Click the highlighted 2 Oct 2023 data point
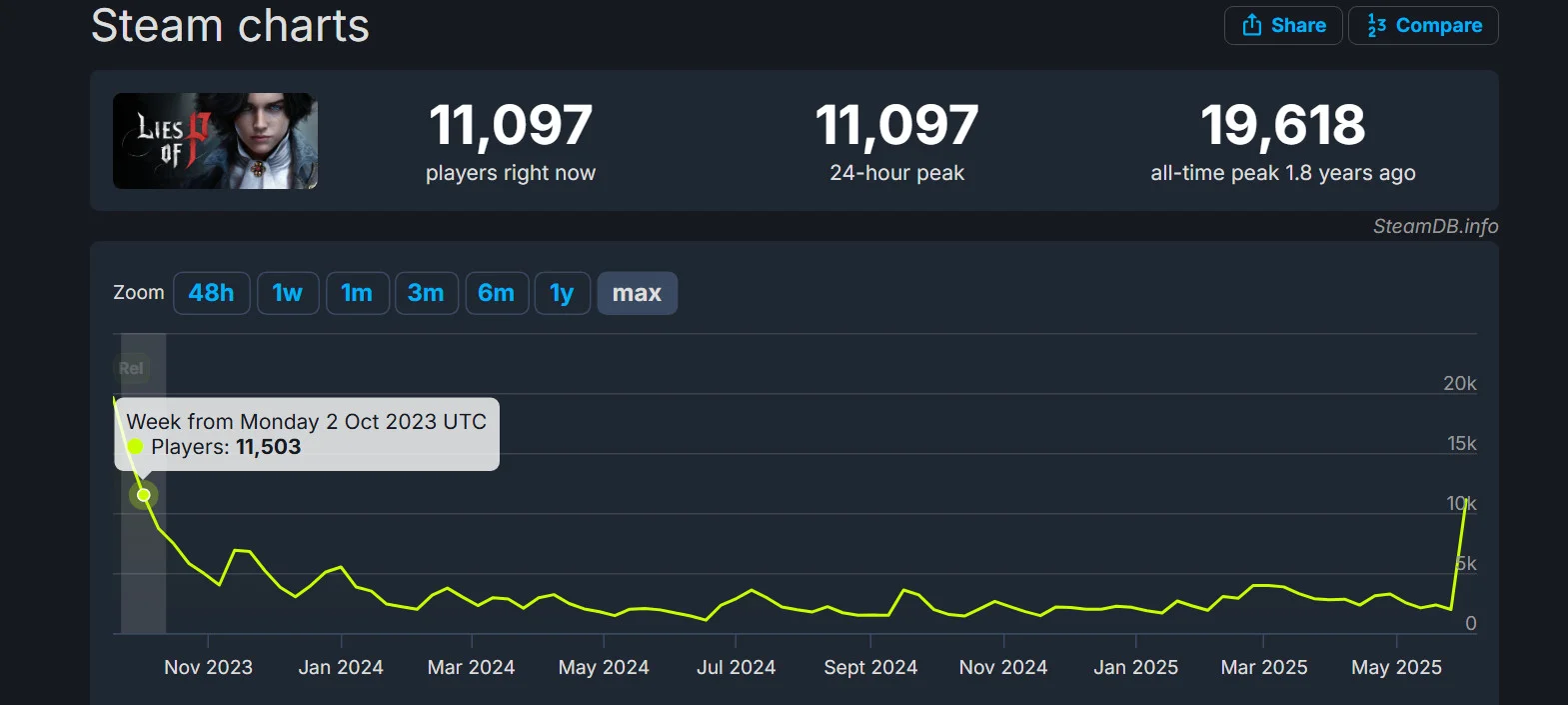1568x705 pixels. point(144,495)
